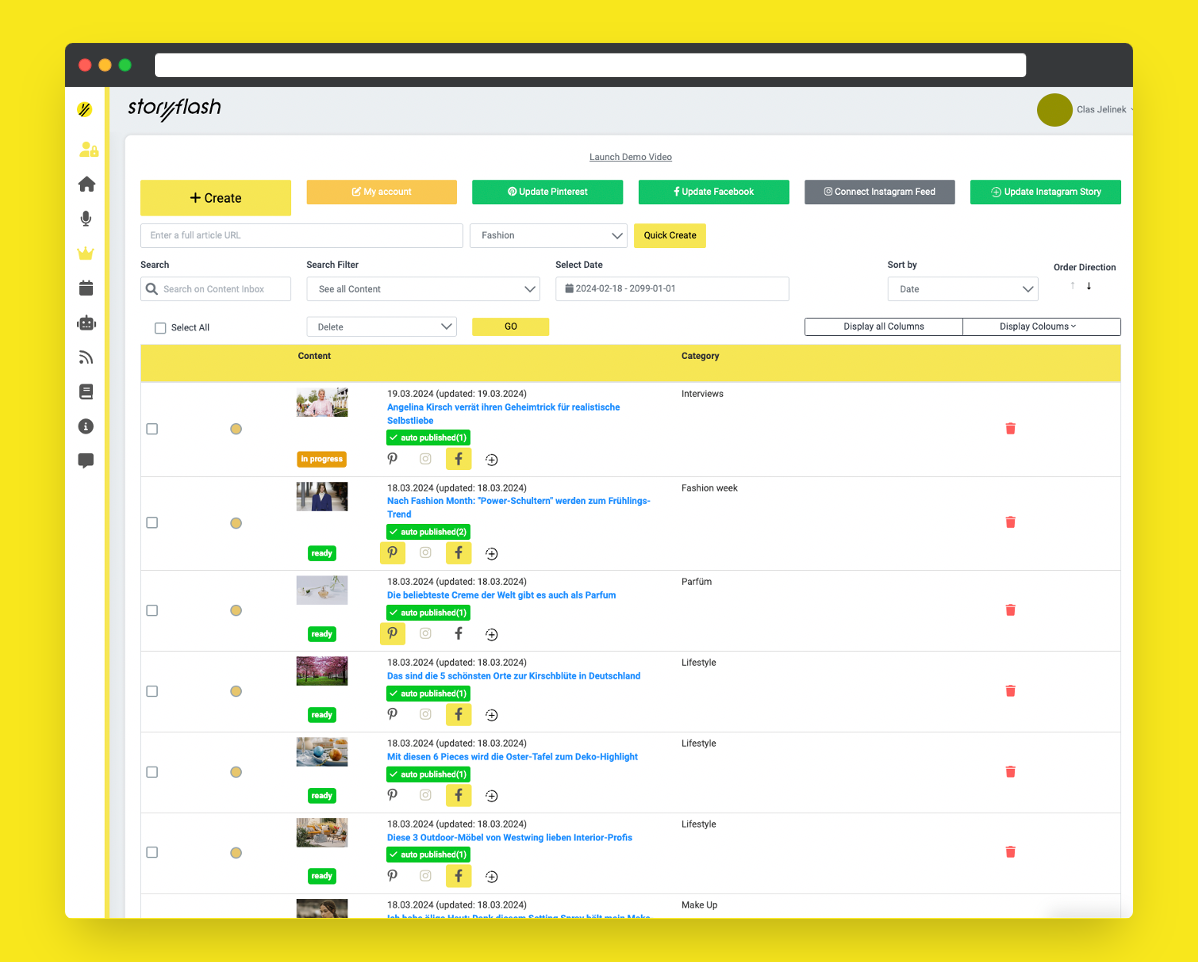Click the microphone icon in sidebar
The width and height of the screenshot is (1198, 962).
(86, 219)
